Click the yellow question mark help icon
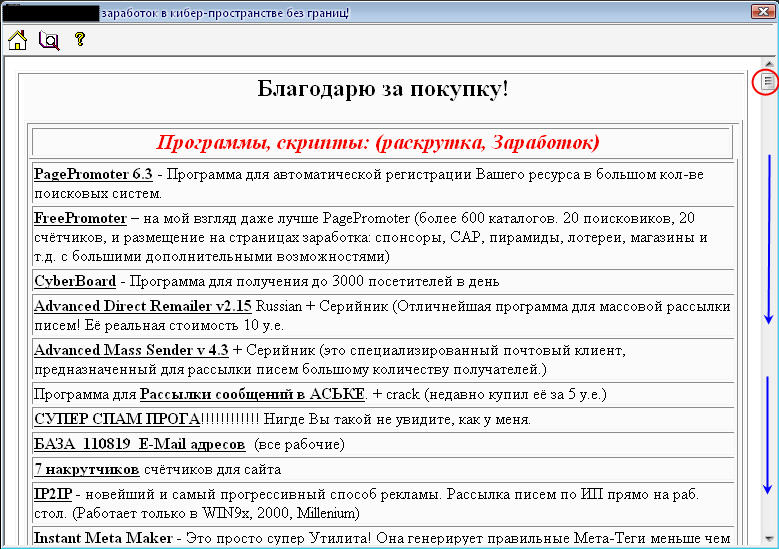The width and height of the screenshot is (779, 549). 79,39
